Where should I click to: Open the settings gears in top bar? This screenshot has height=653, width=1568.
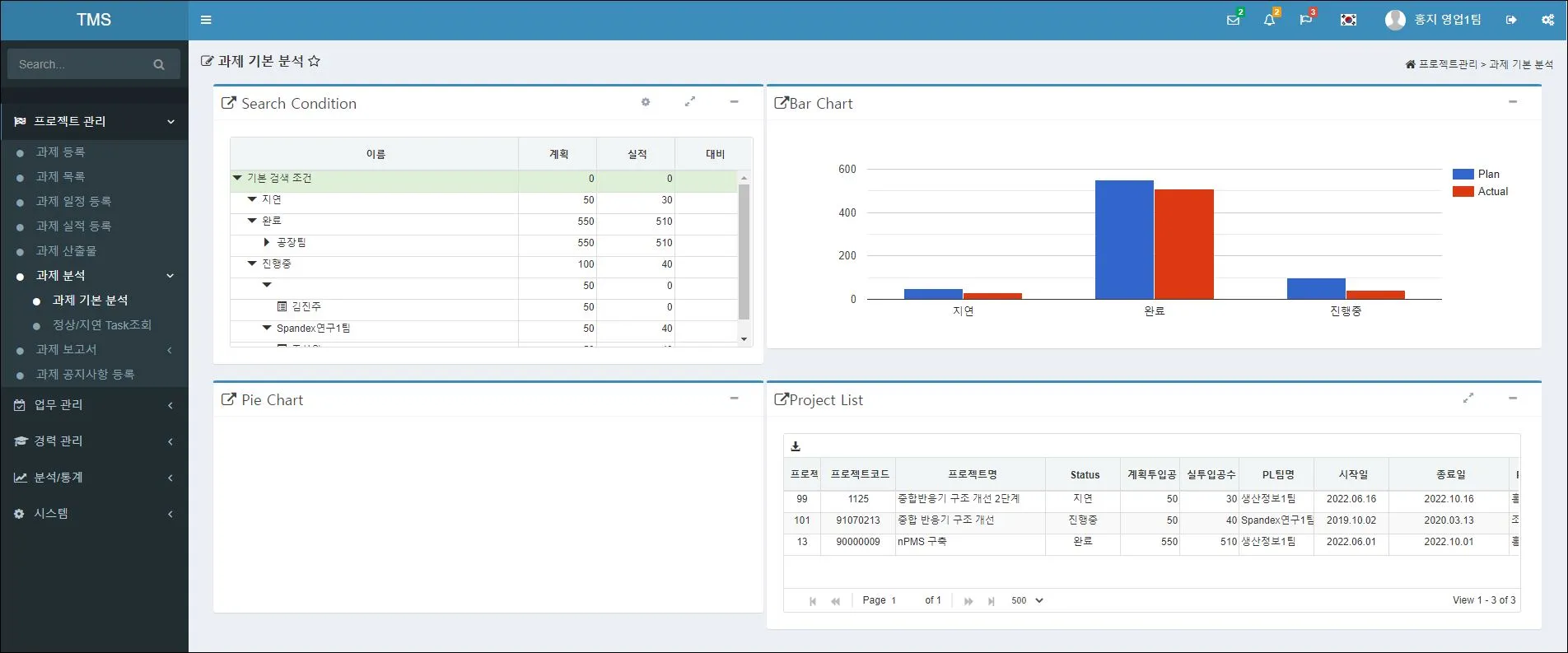click(1547, 20)
